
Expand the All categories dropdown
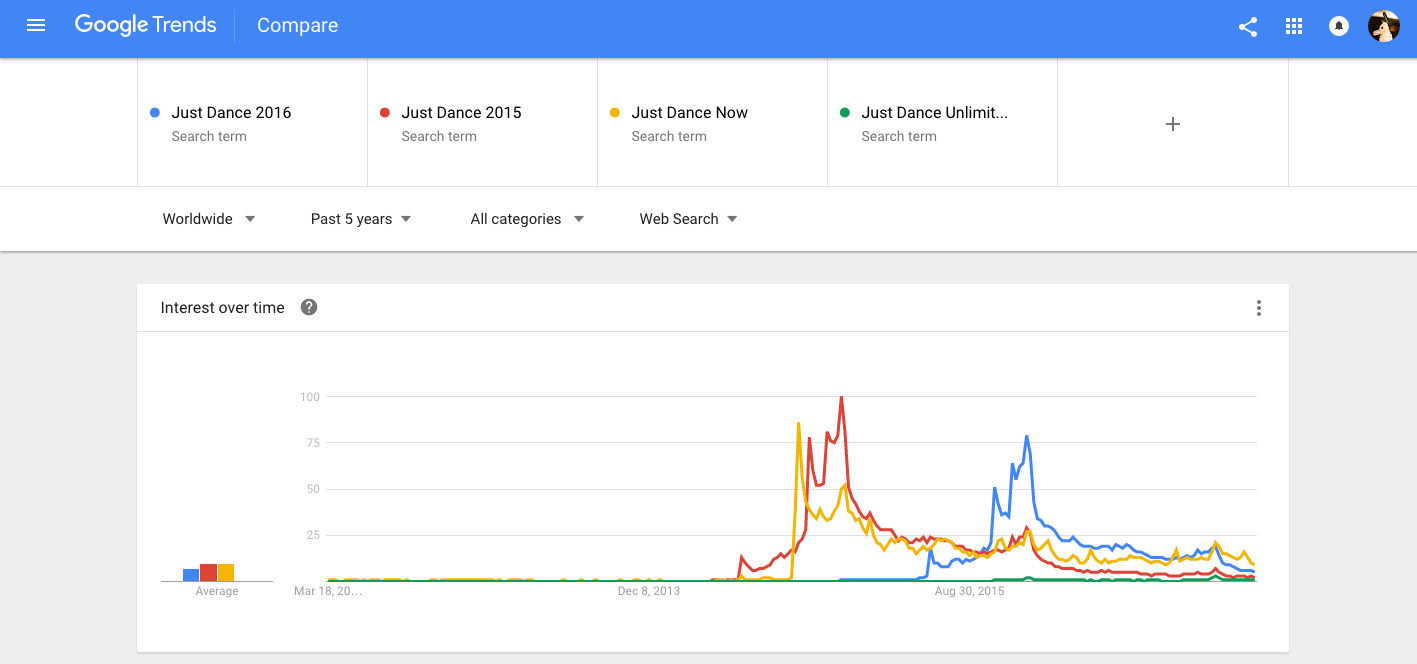pyautogui.click(x=527, y=219)
